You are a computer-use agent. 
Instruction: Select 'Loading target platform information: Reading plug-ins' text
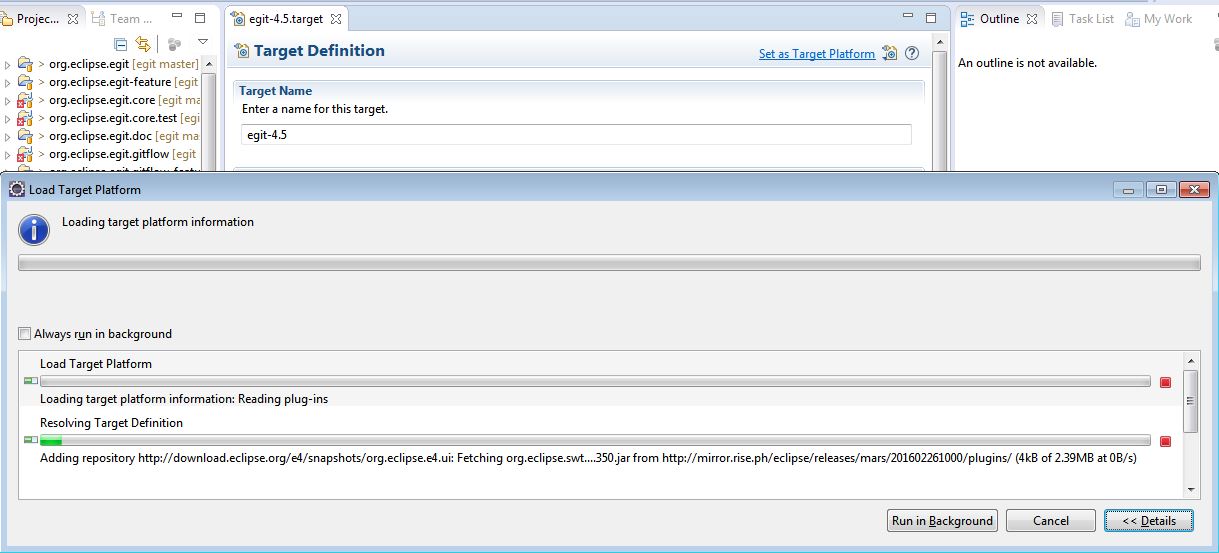pyautogui.click(x=184, y=399)
